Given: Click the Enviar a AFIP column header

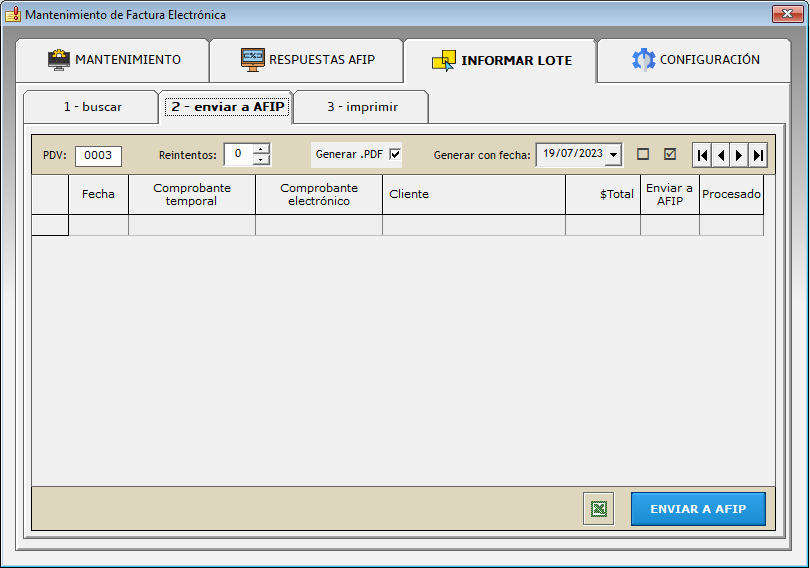Looking at the screenshot, I should point(669,194).
